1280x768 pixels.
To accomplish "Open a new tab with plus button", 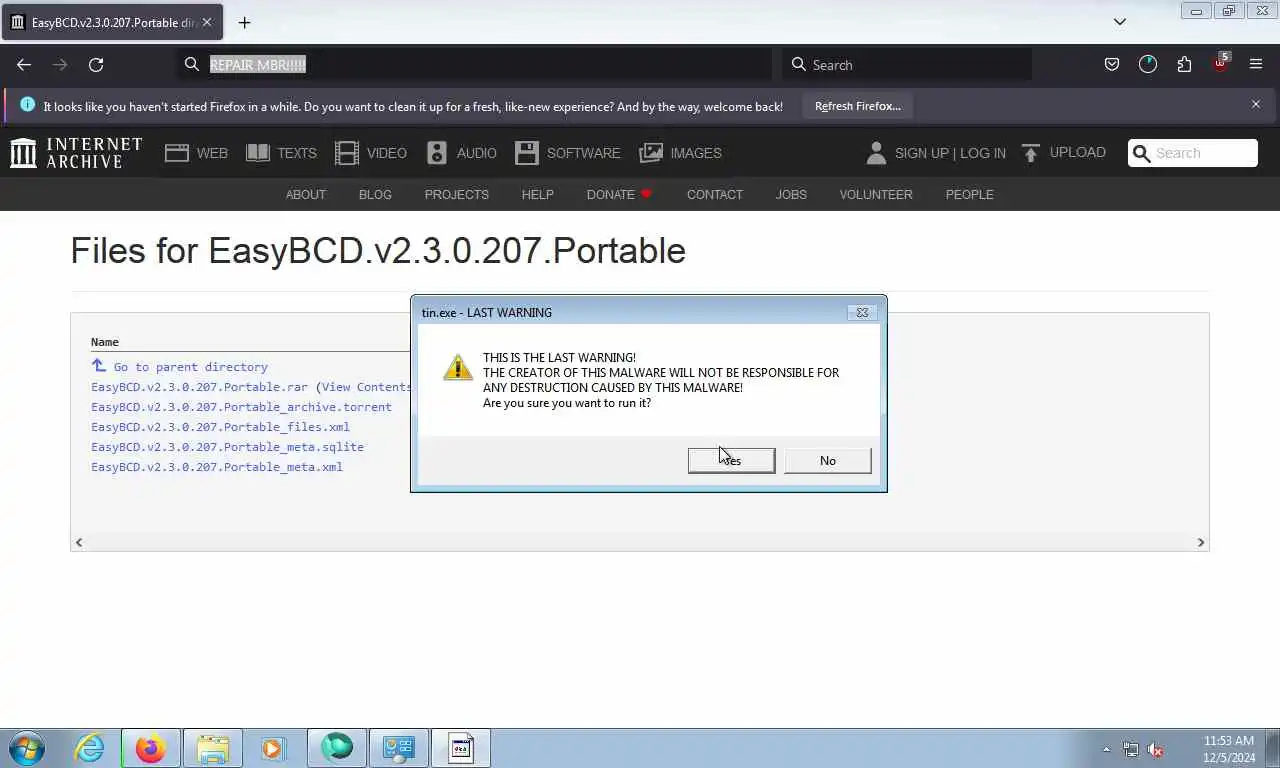I will pyautogui.click(x=244, y=22).
